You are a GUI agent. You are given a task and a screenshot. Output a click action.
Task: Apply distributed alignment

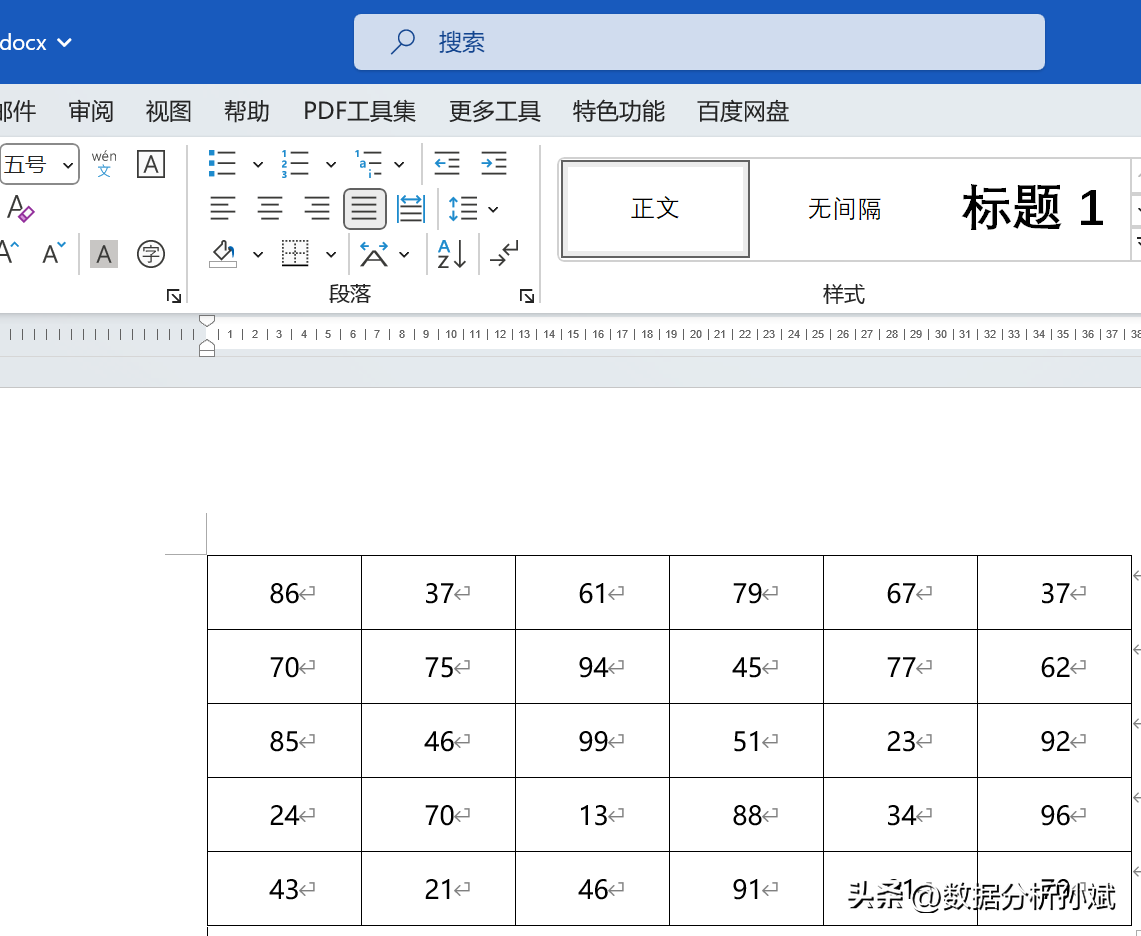click(x=411, y=209)
